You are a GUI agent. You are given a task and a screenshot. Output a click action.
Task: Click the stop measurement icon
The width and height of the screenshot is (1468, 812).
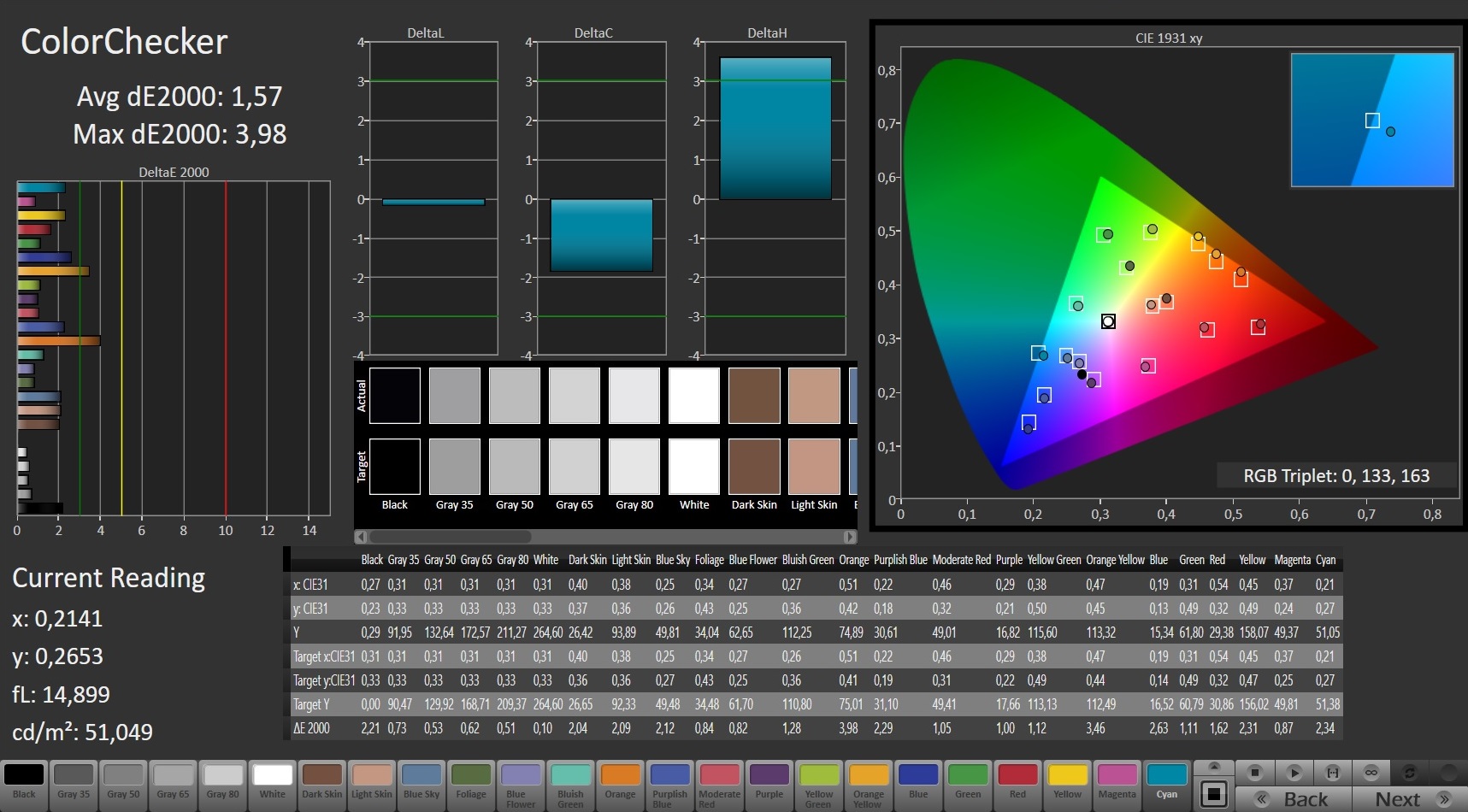(x=1254, y=773)
